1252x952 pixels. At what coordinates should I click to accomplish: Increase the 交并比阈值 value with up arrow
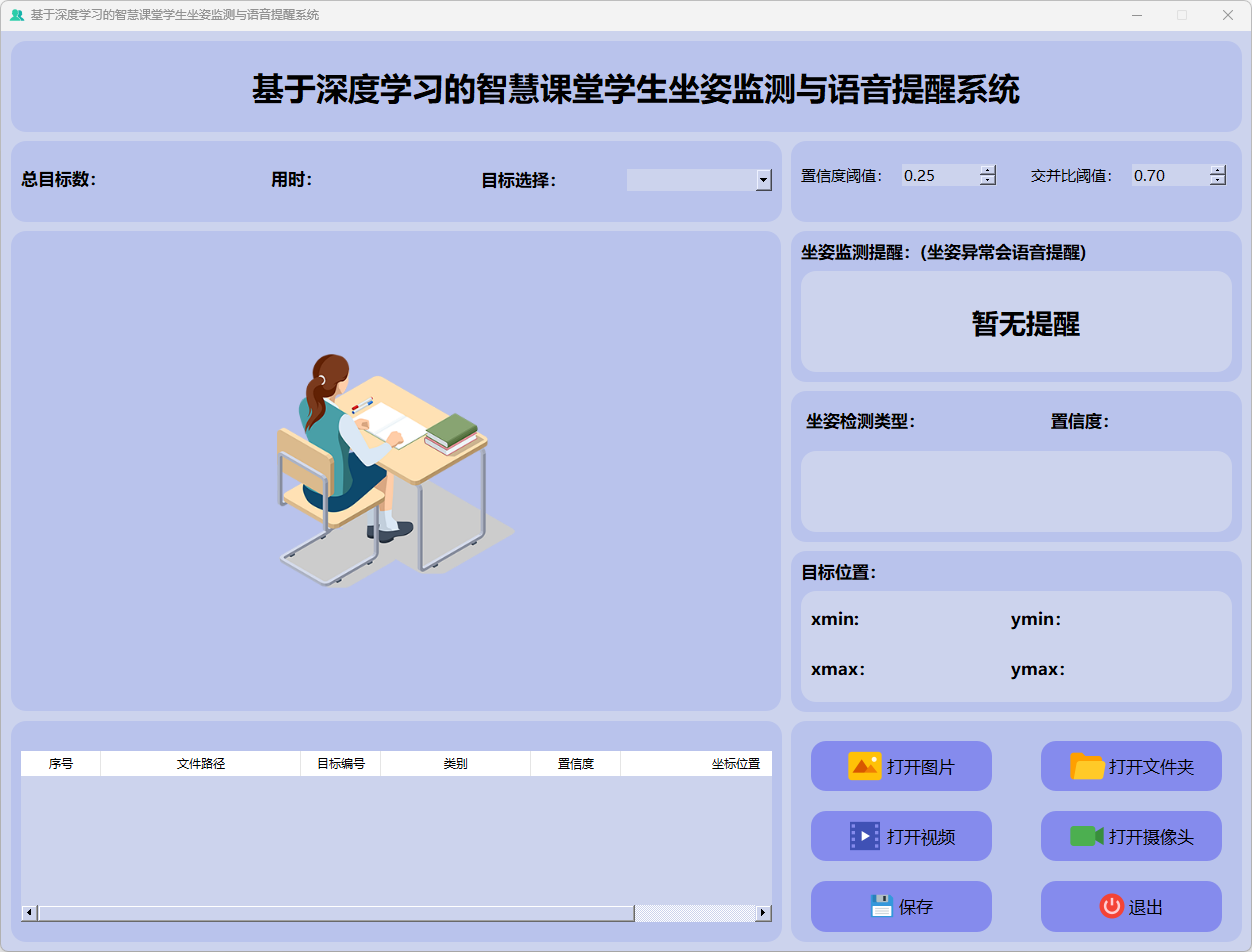1217,170
